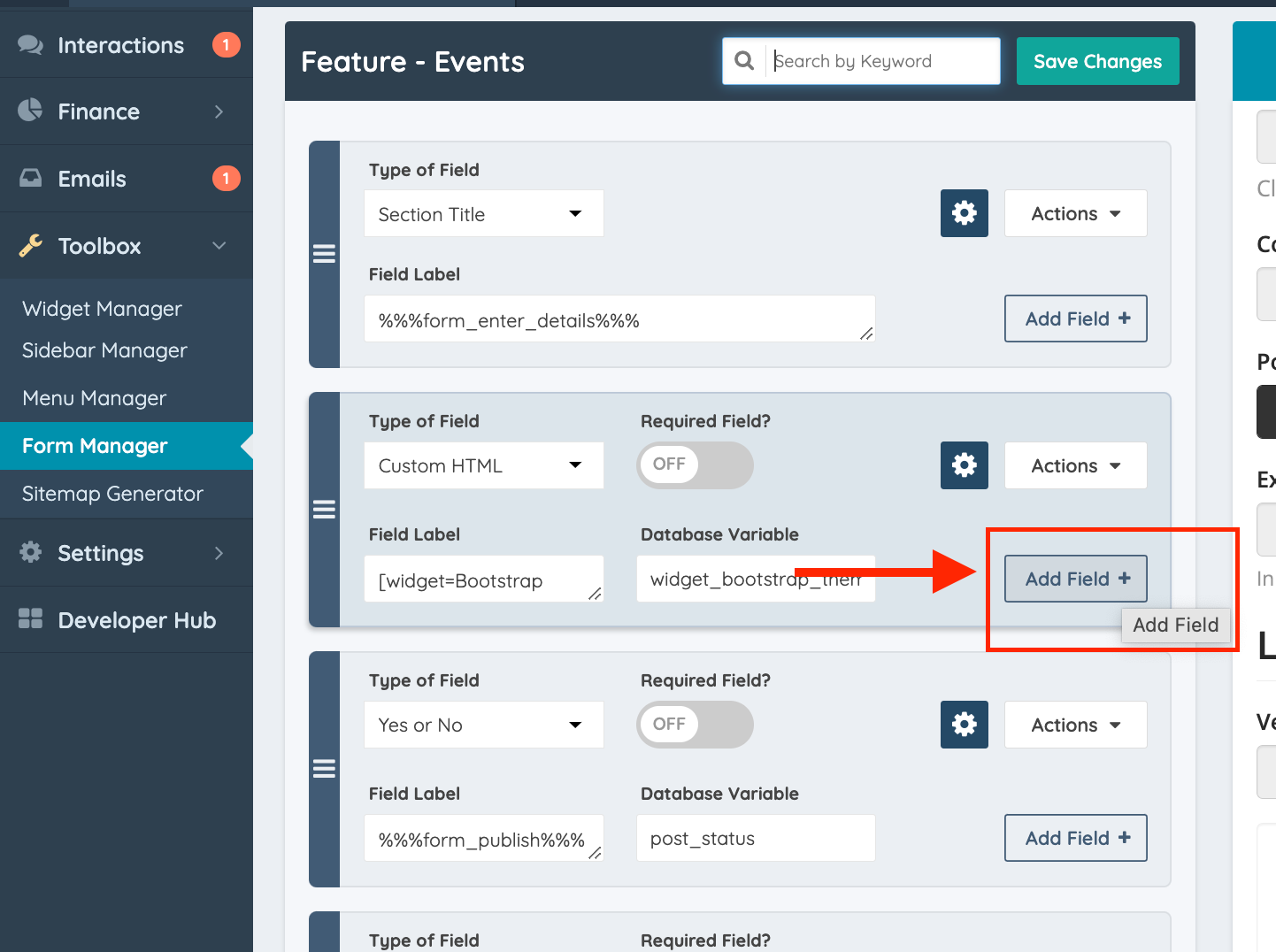Screen dimensions: 1276x952
Task: Grab drag handle of Section Title block
Action: click(324, 254)
